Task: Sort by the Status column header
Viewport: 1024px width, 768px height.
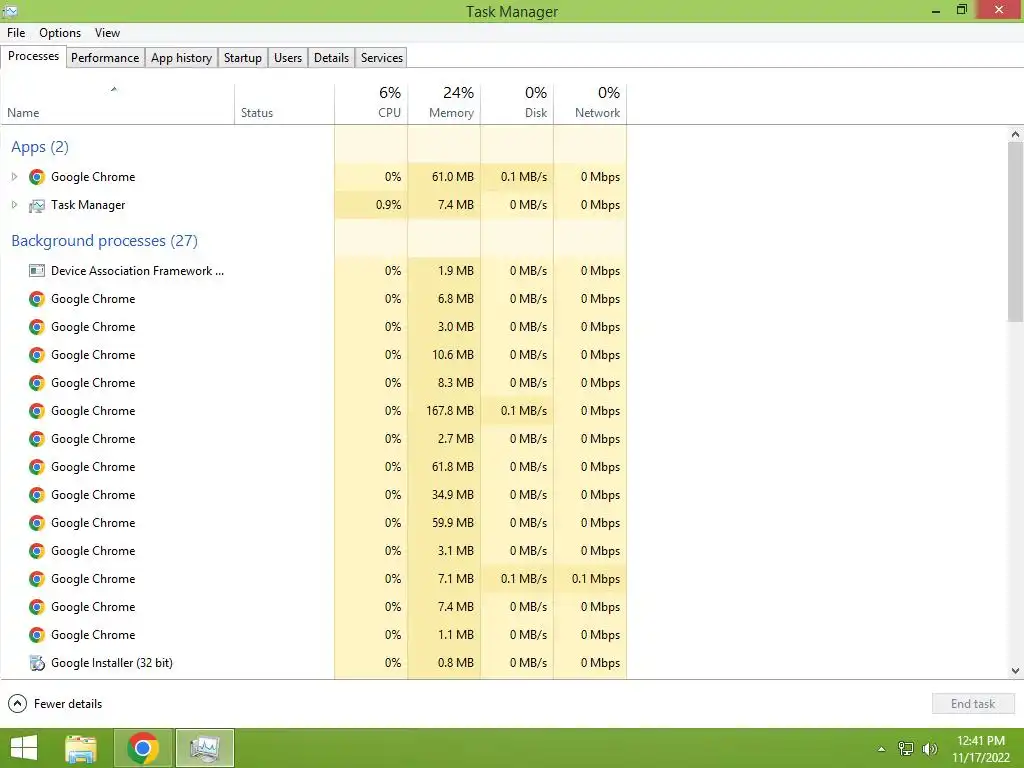Action: click(284, 103)
